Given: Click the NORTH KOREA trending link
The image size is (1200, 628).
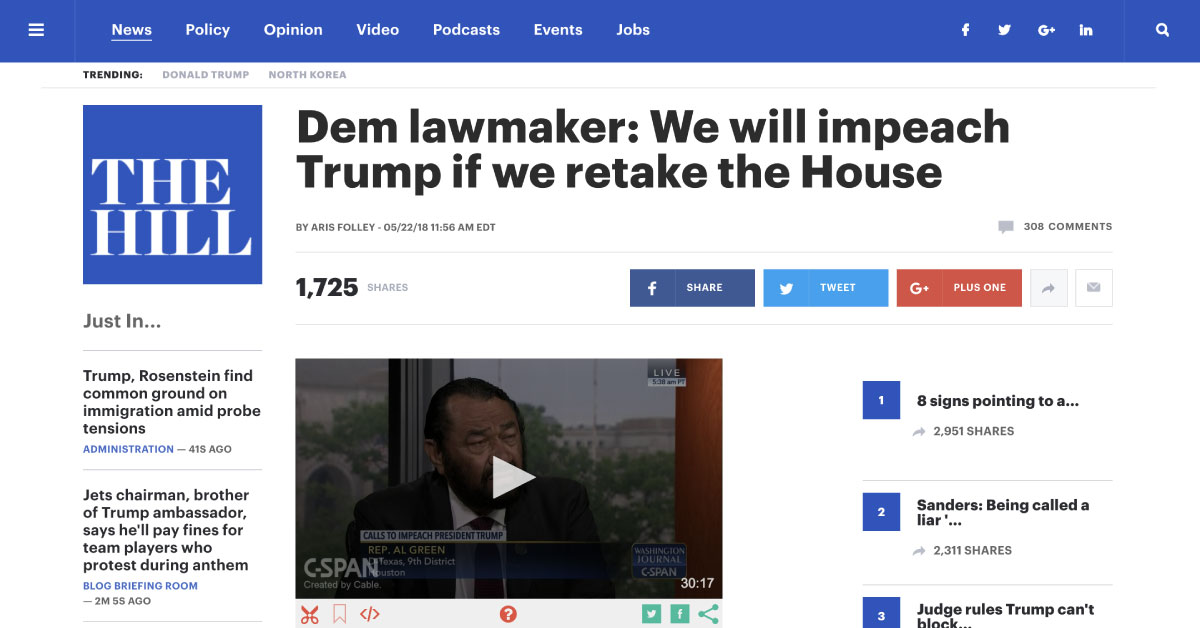Looking at the screenshot, I should tap(307, 75).
